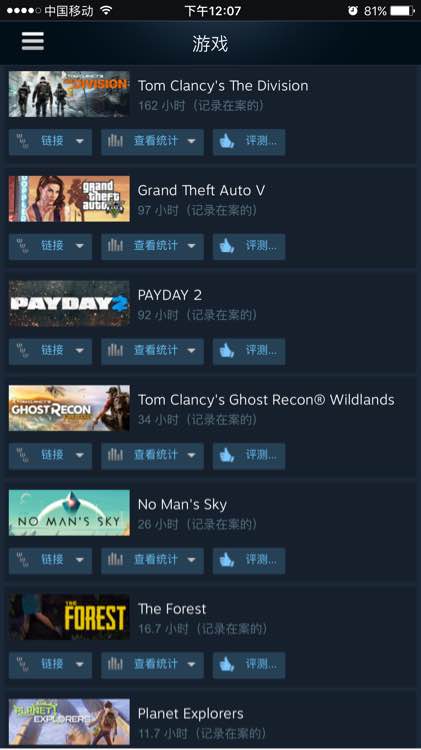The height and width of the screenshot is (750, 421).
Task: Click stats bar-chart icon for No Man's Sky
Action: [x=115, y=560]
